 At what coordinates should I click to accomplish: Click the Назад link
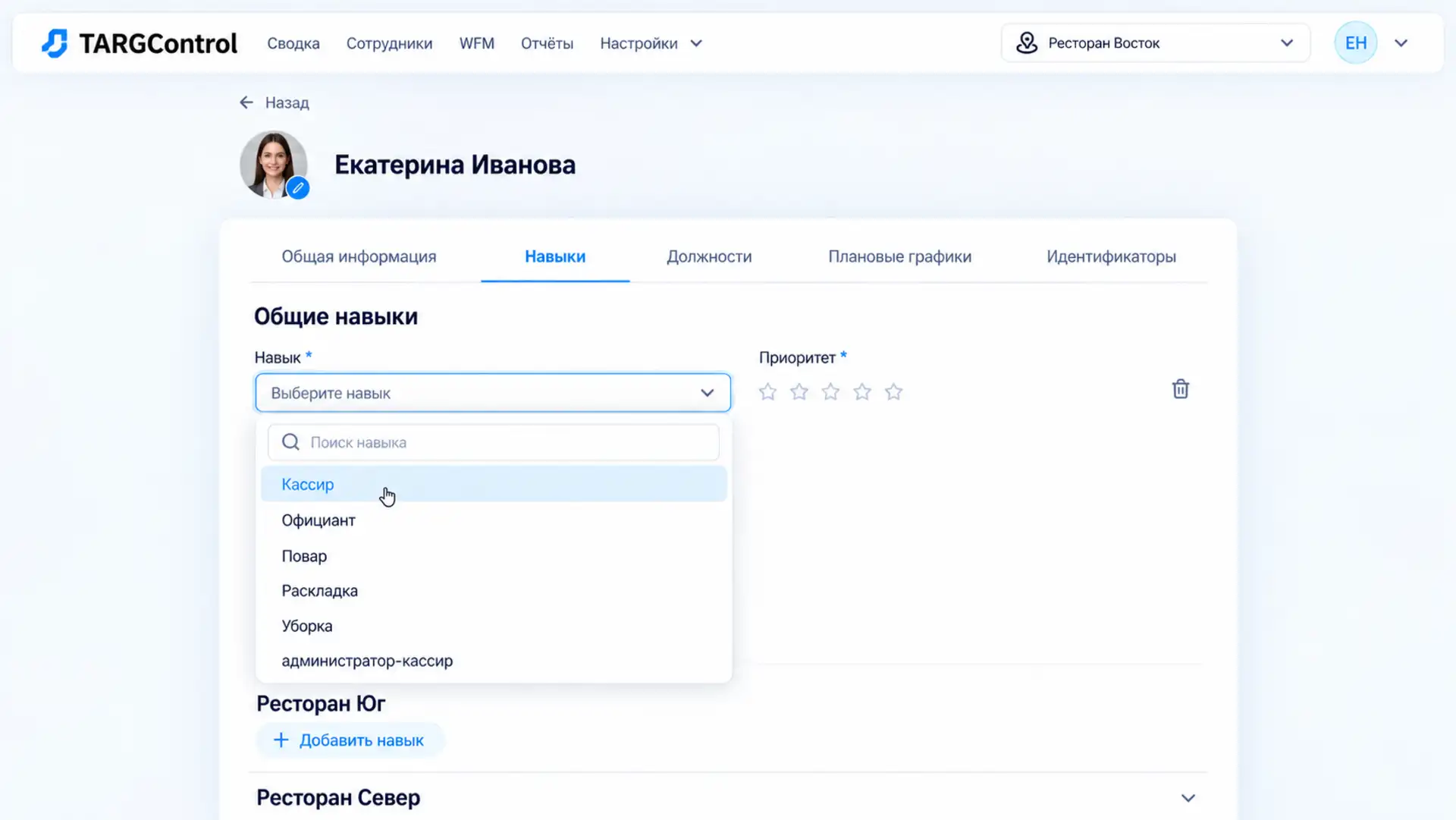[287, 102]
